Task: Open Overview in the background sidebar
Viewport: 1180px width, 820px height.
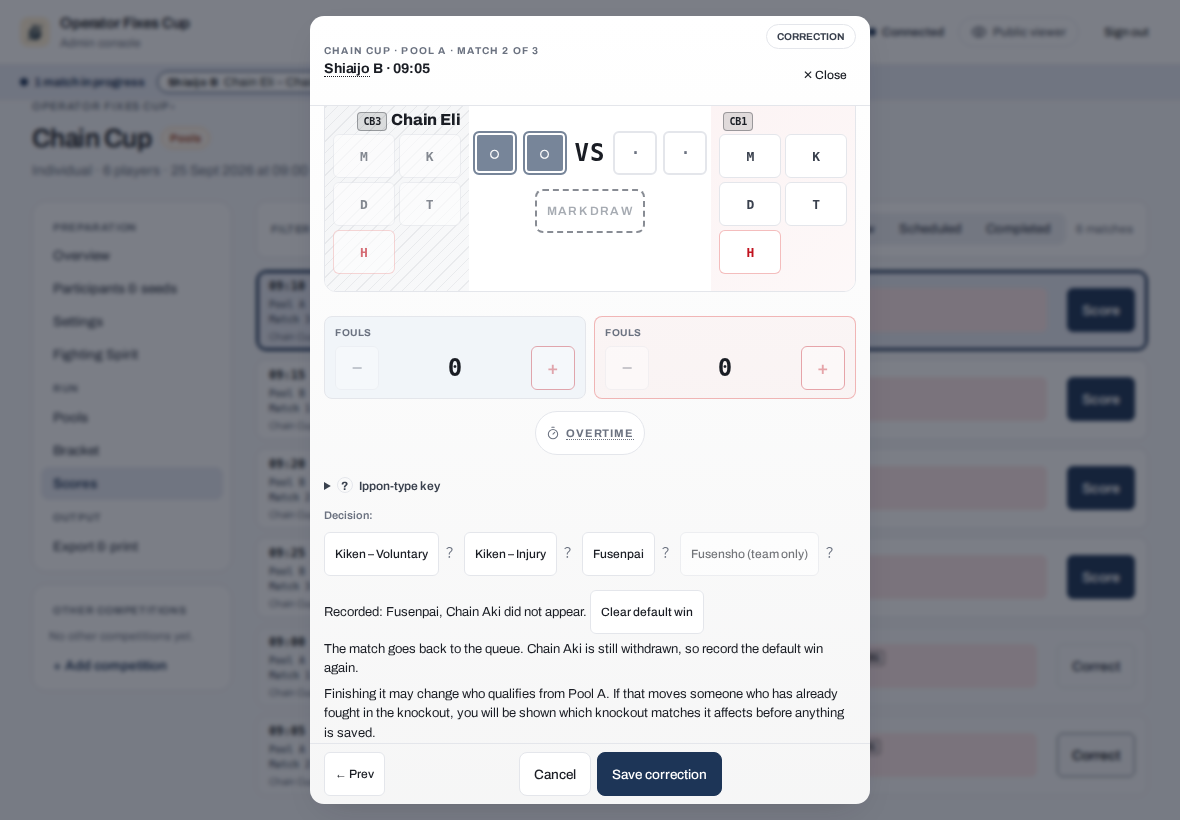Action: pyautogui.click(x=81, y=256)
